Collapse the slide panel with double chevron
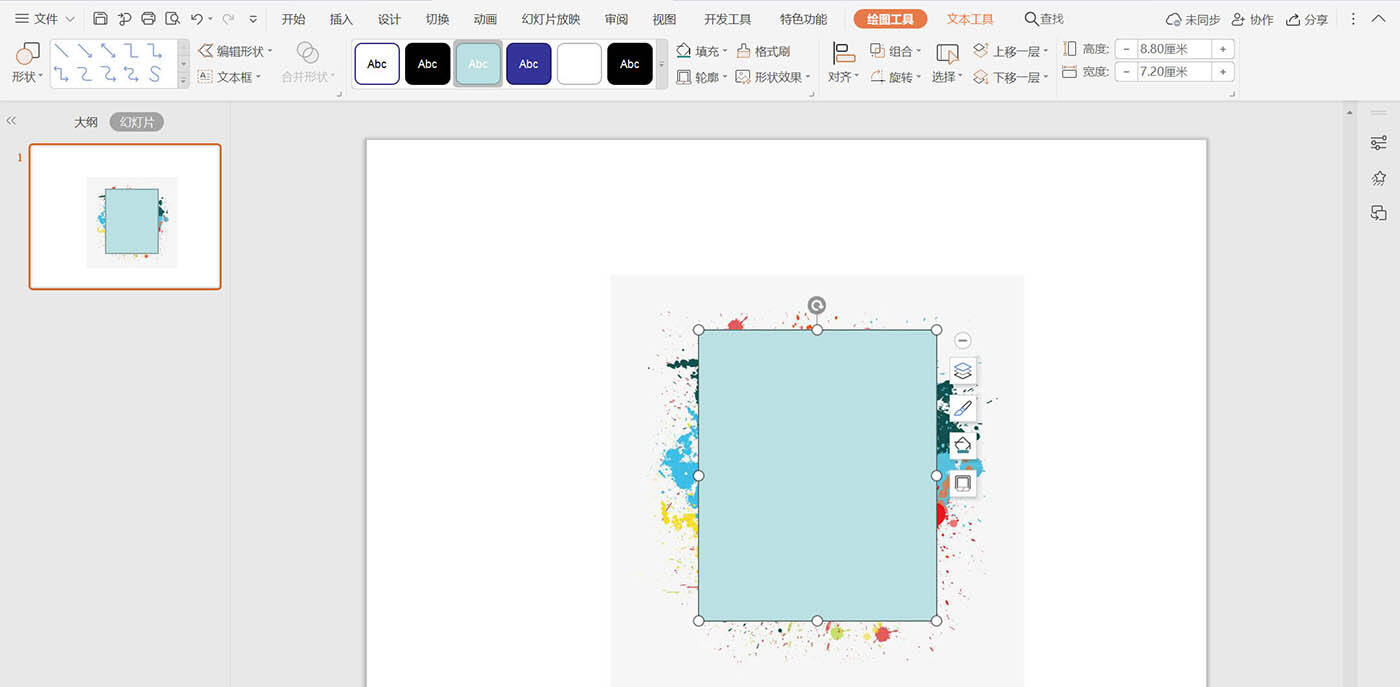The width and height of the screenshot is (1400, 687). point(11,121)
